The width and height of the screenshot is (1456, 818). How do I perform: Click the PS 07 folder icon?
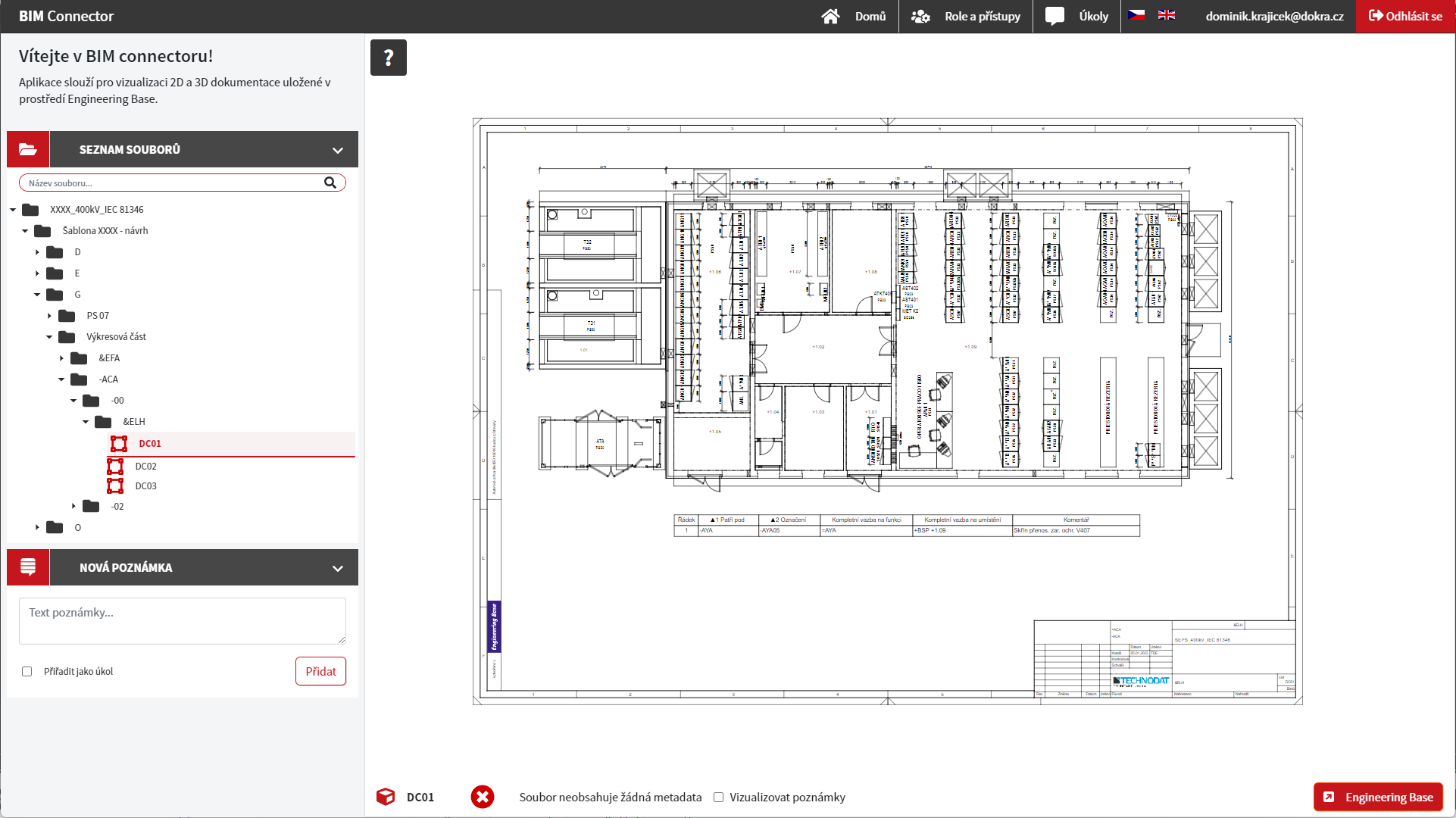point(67,316)
